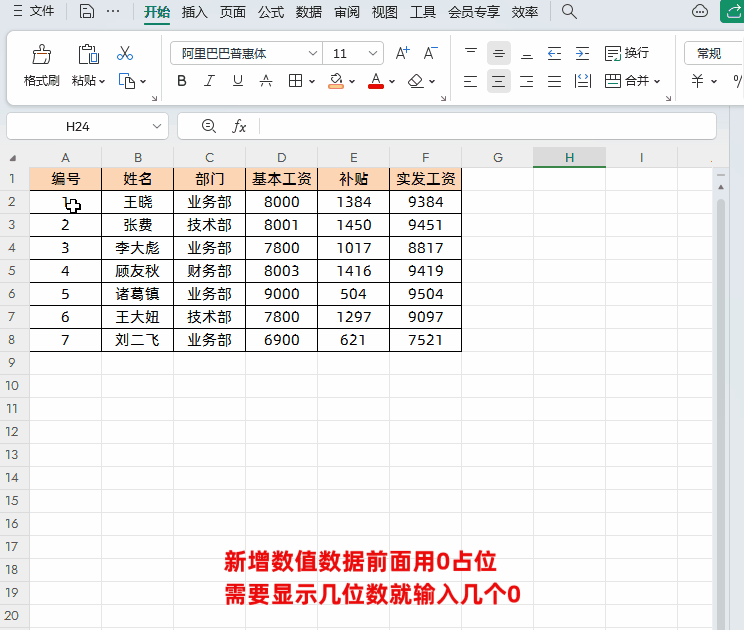
Task: Click the Copy icon
Action: click(127, 81)
